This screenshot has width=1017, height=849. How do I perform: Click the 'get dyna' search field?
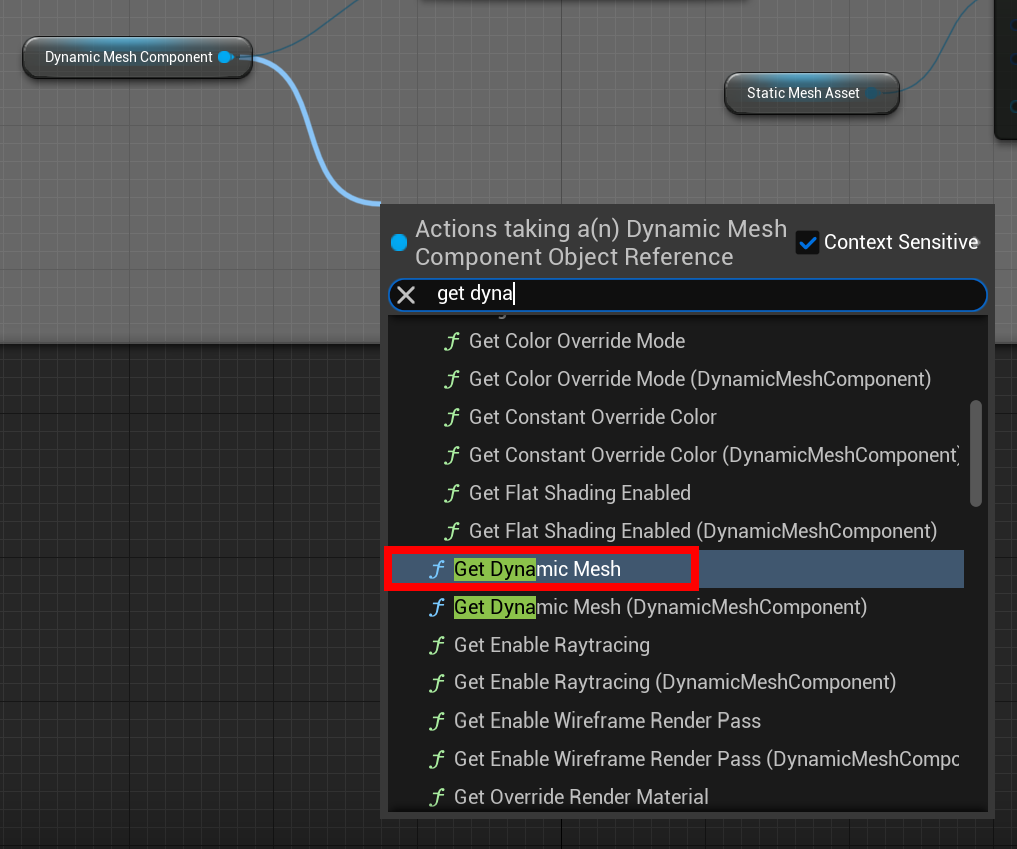[x=688, y=295]
